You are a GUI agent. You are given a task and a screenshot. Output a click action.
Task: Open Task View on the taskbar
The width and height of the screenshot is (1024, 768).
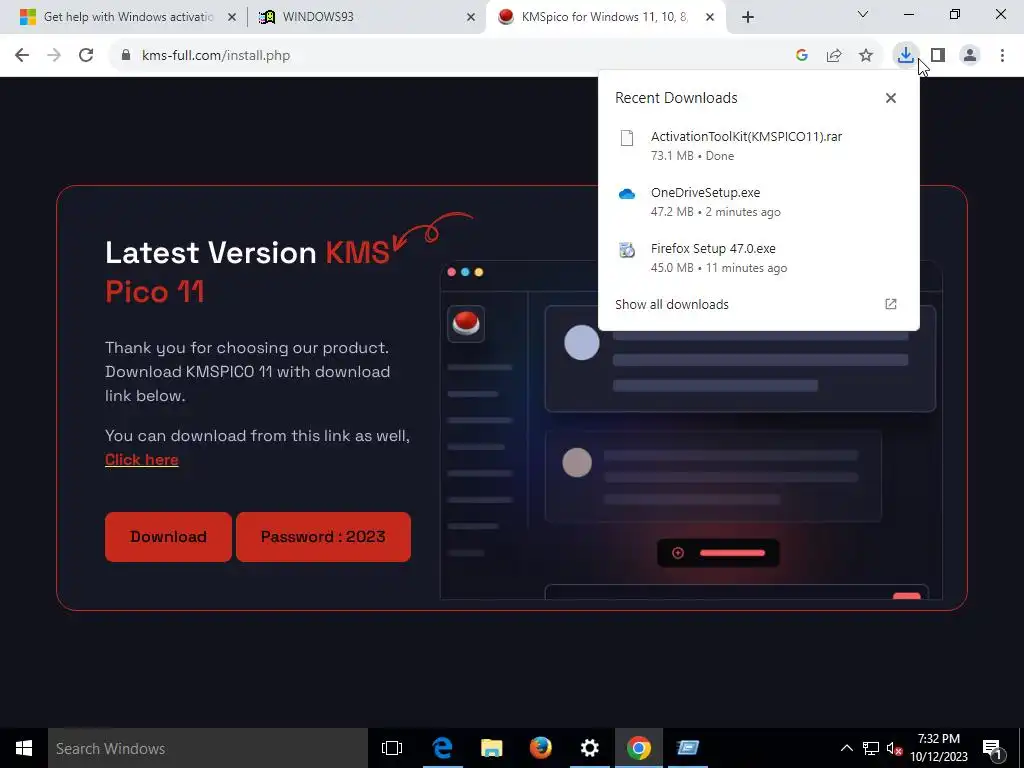click(392, 748)
